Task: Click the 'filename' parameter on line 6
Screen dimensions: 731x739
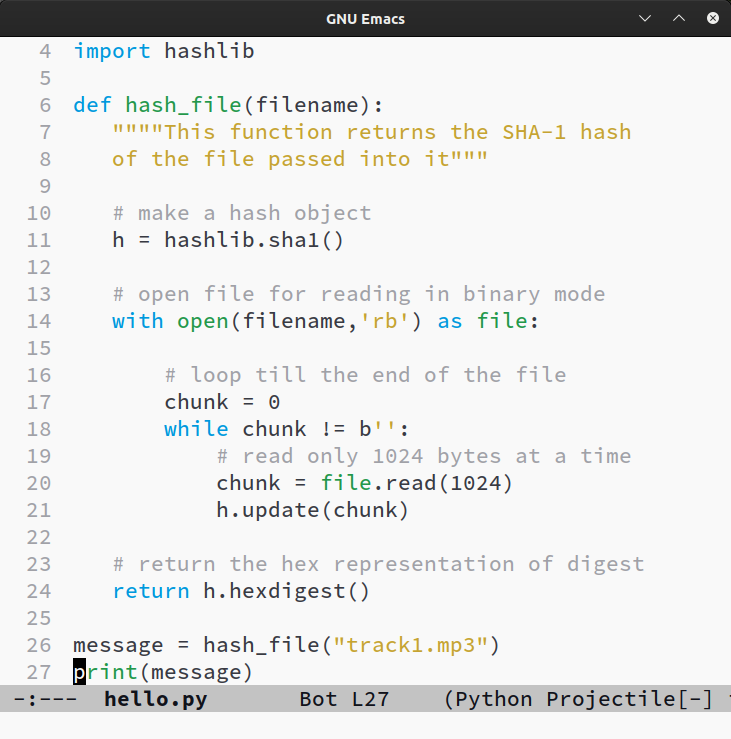Action: point(307,105)
